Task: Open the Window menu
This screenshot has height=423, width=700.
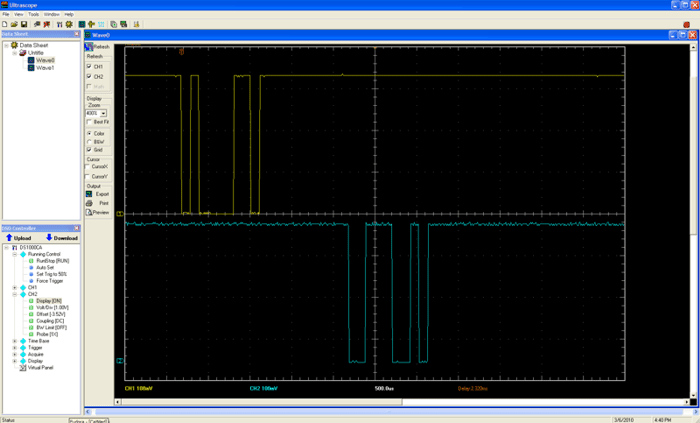Action: point(51,14)
